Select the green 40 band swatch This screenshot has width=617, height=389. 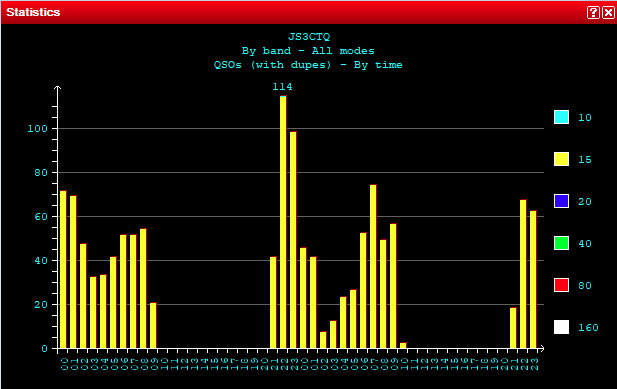click(561, 243)
